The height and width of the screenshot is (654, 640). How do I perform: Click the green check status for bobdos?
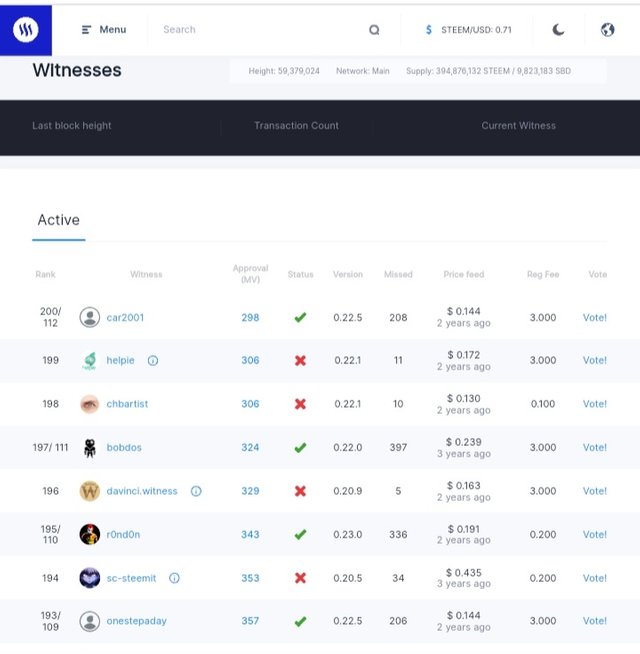coord(300,448)
